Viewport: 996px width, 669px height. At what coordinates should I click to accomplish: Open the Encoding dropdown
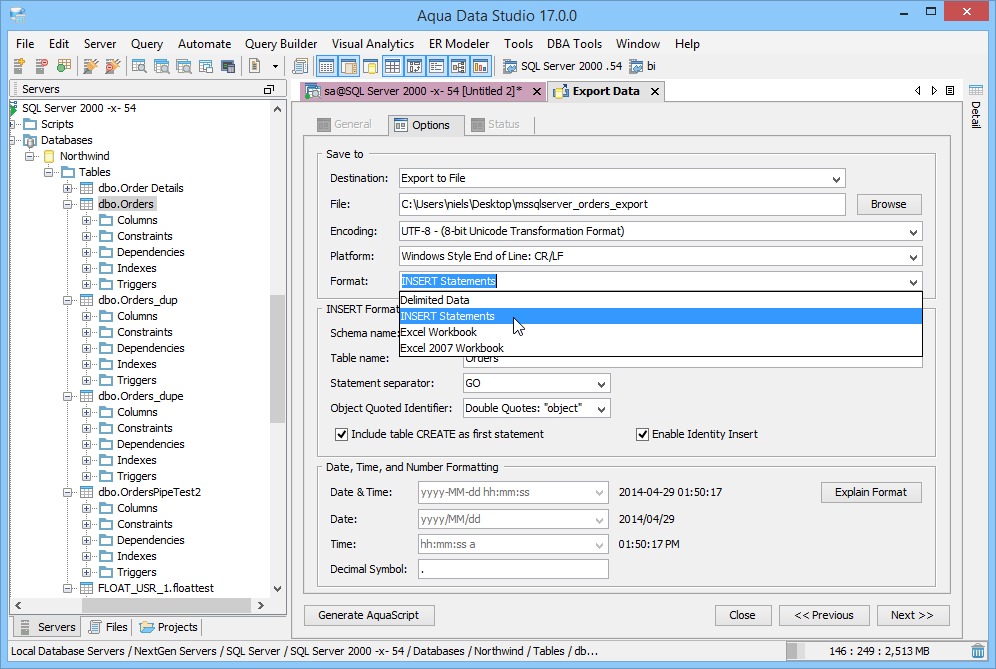point(913,232)
